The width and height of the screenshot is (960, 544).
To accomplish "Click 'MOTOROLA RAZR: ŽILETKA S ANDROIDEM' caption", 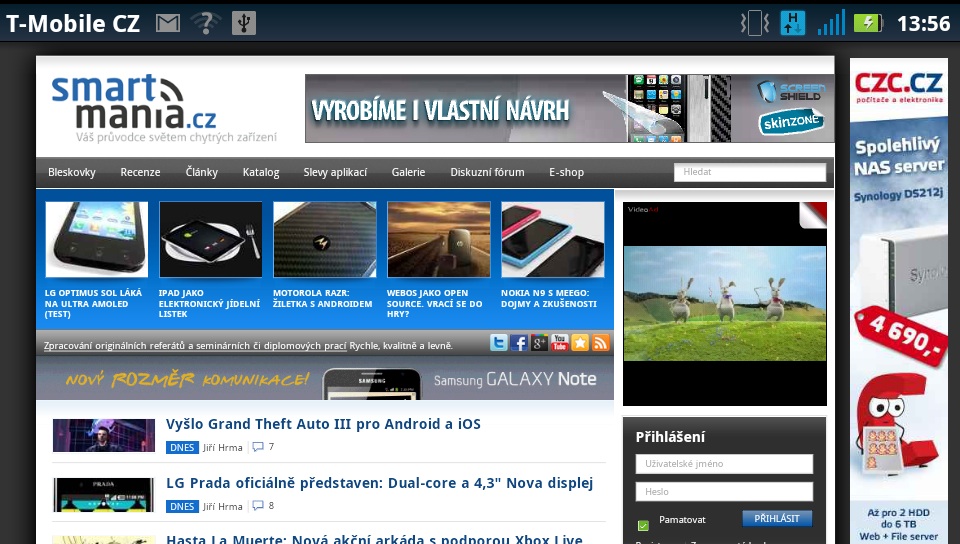I will (323, 298).
